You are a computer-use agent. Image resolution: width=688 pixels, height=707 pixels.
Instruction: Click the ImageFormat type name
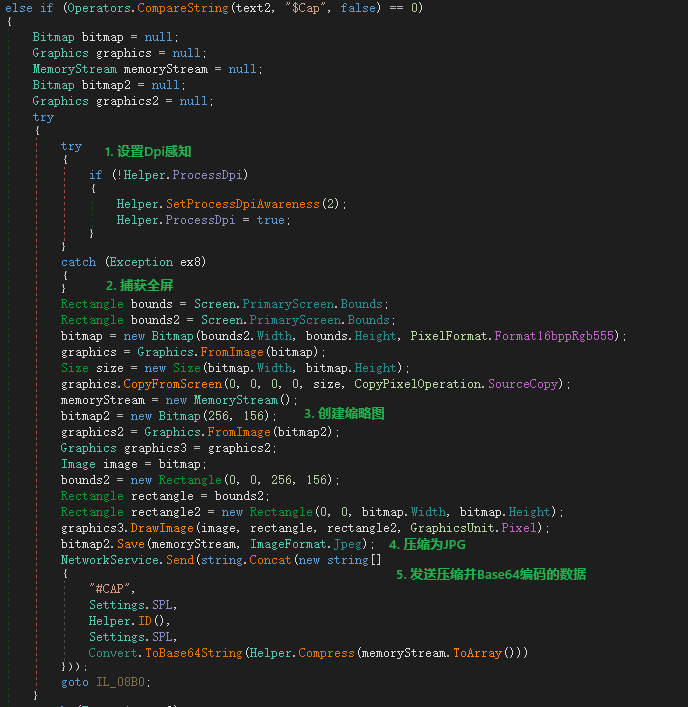[290, 544]
